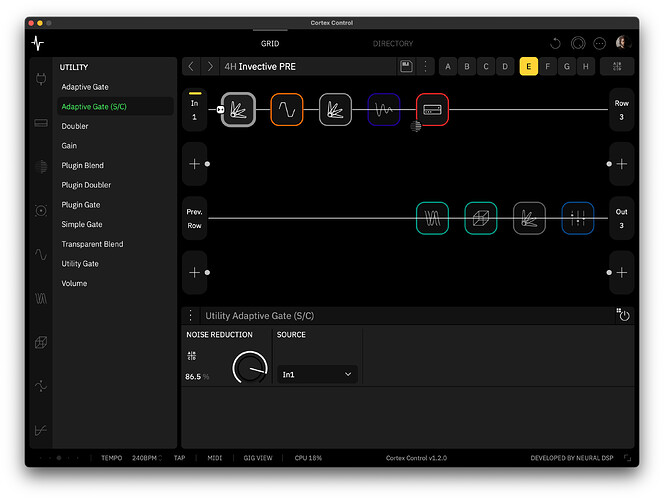Screen dimensions: 664x500
Task: Activate scene A
Action: [x=448, y=66]
